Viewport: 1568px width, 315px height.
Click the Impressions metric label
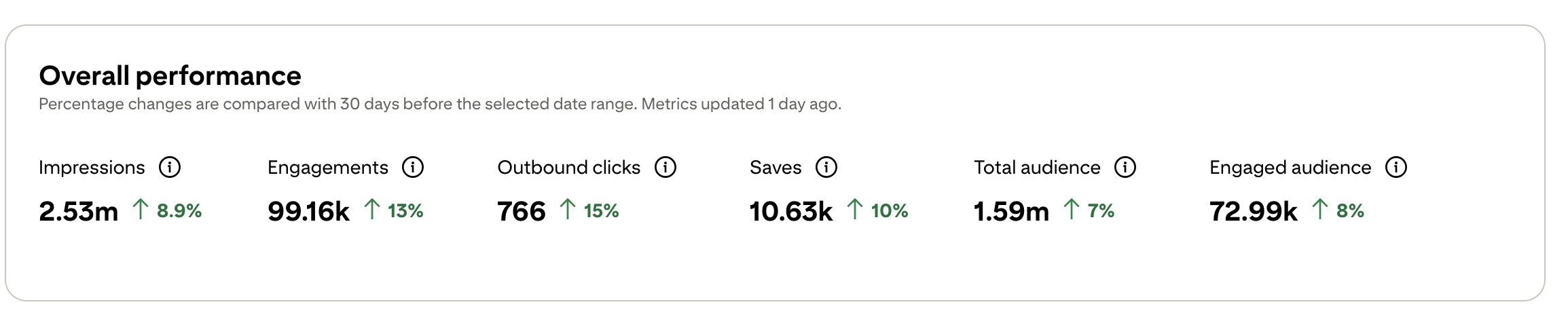[92, 168]
